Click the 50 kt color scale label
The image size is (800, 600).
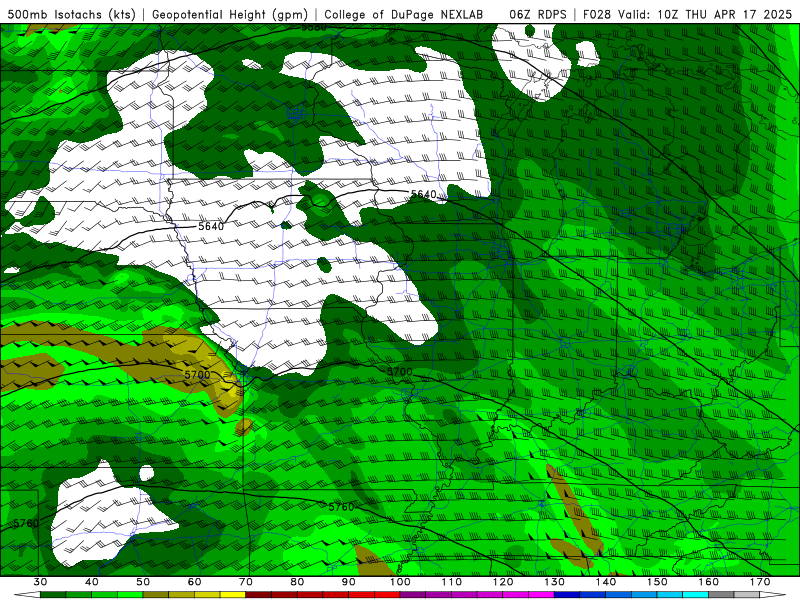[143, 582]
